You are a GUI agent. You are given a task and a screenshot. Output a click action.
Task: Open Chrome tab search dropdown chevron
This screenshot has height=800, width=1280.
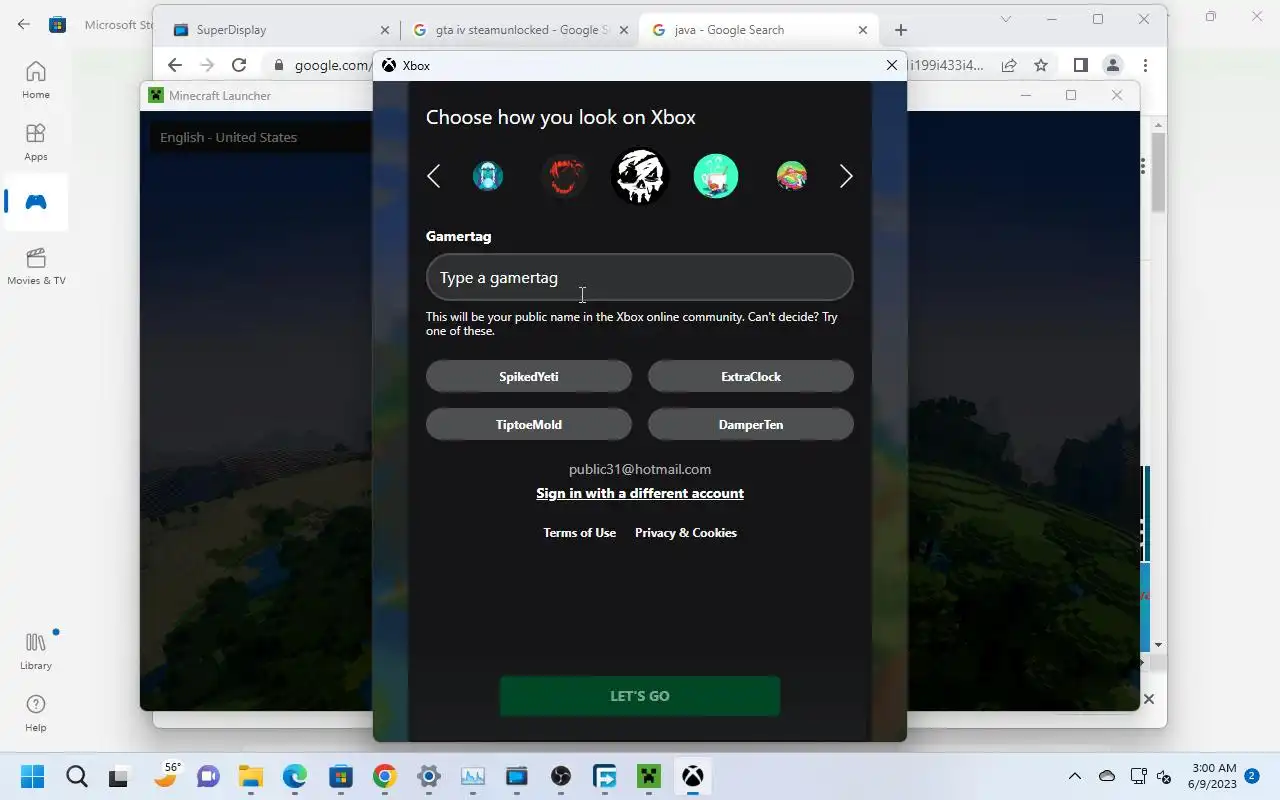click(x=1007, y=19)
